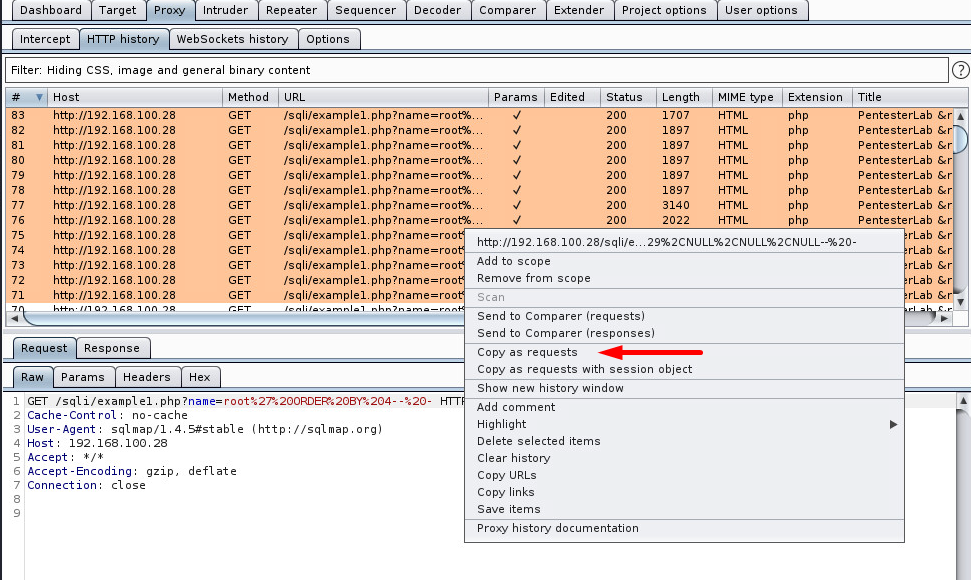Click the sort arrow in the # column

click(39, 97)
